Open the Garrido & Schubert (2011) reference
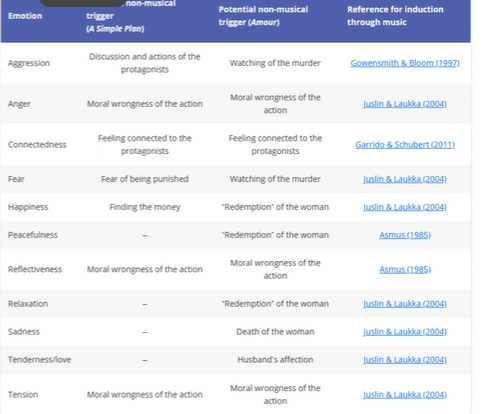Viewport: 484px width, 414px height. [405, 145]
